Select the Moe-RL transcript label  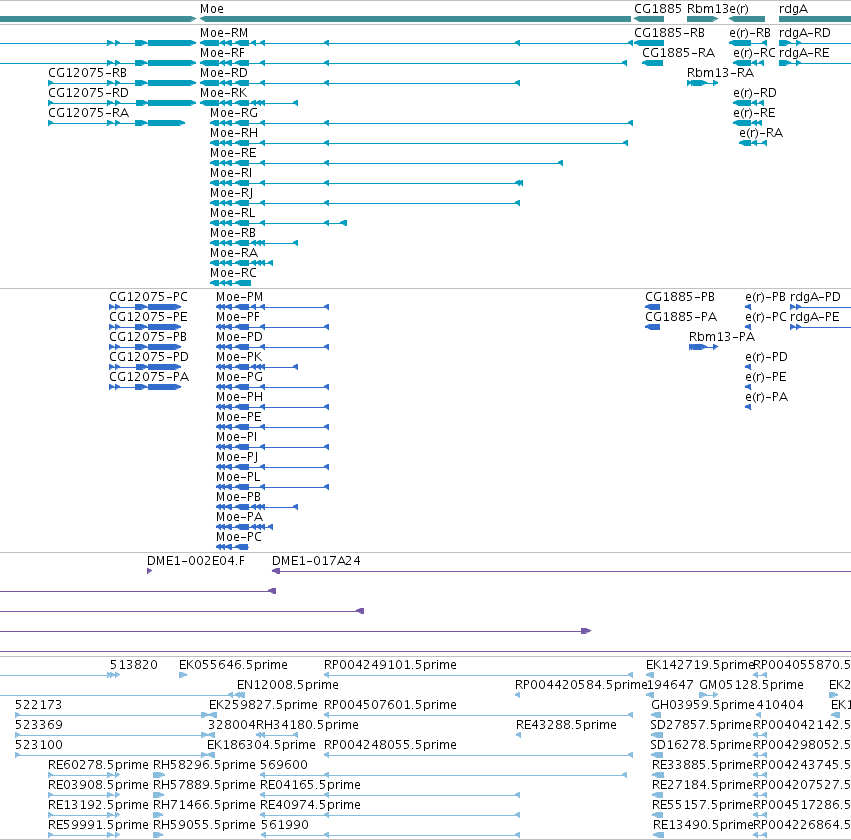click(233, 213)
